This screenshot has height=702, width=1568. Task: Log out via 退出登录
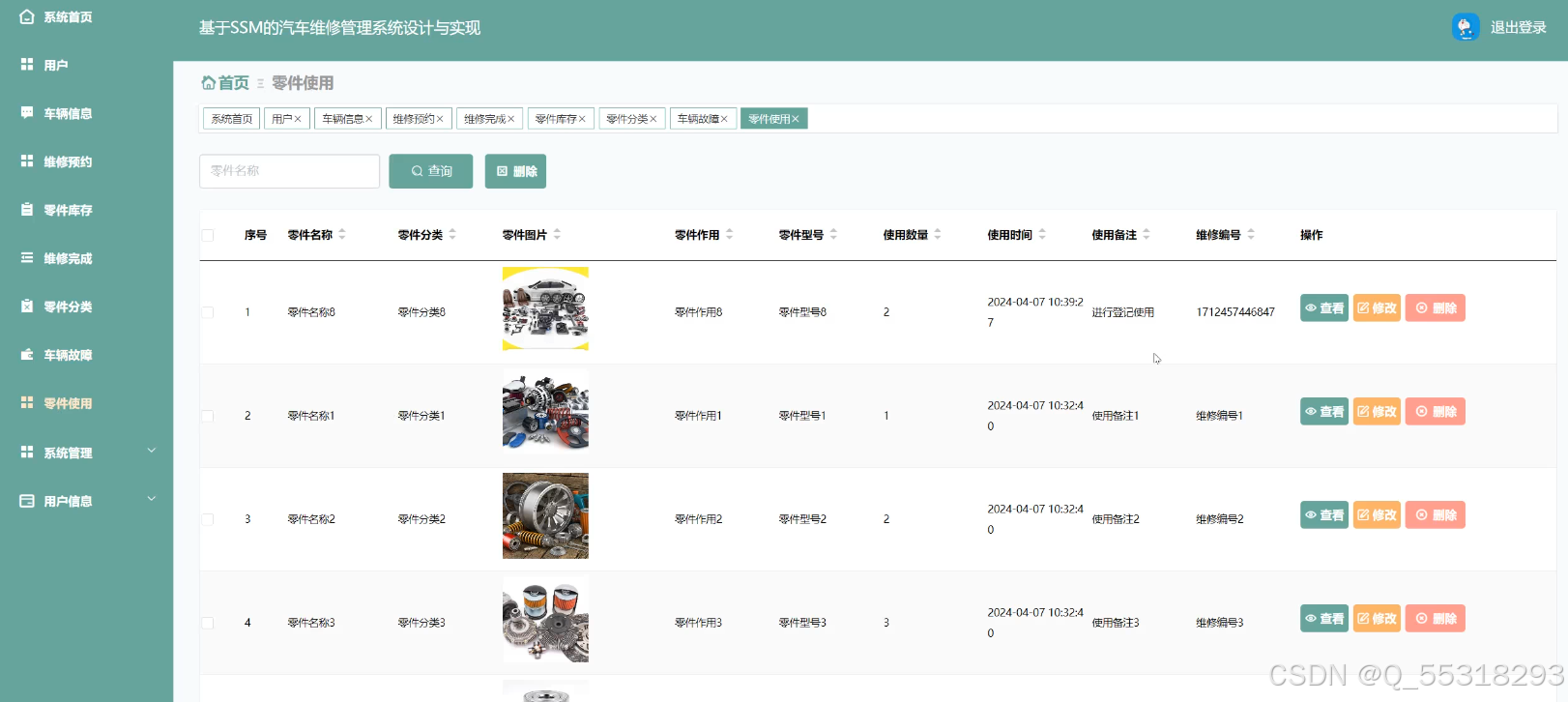[x=1518, y=27]
